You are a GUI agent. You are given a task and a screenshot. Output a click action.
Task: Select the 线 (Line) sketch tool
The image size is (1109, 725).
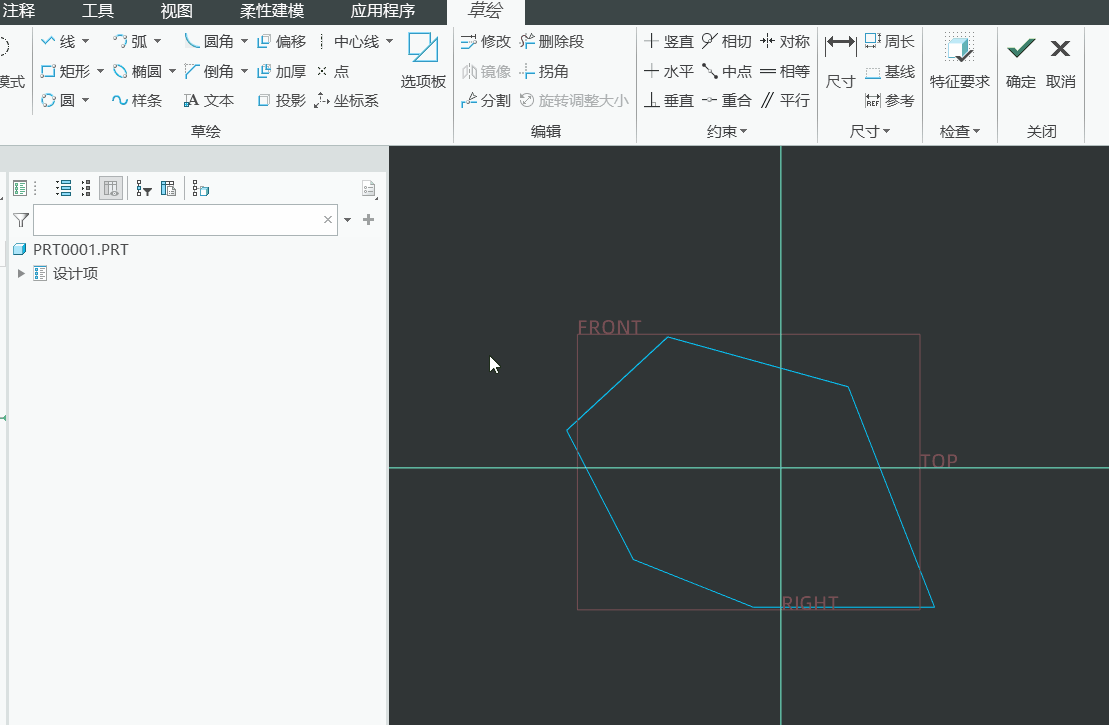pyautogui.click(x=58, y=42)
